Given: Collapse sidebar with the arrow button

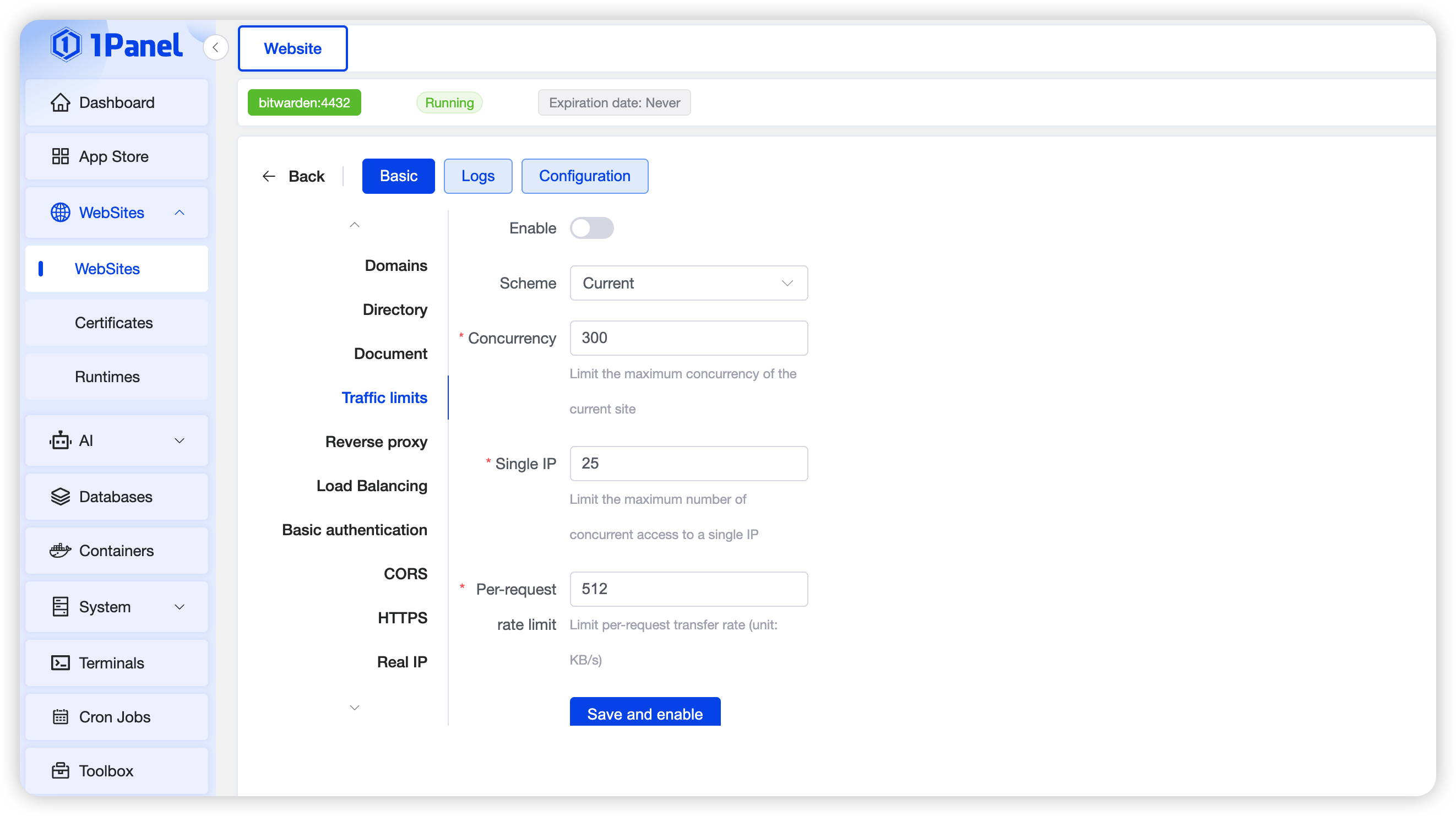Looking at the screenshot, I should tap(215, 47).
